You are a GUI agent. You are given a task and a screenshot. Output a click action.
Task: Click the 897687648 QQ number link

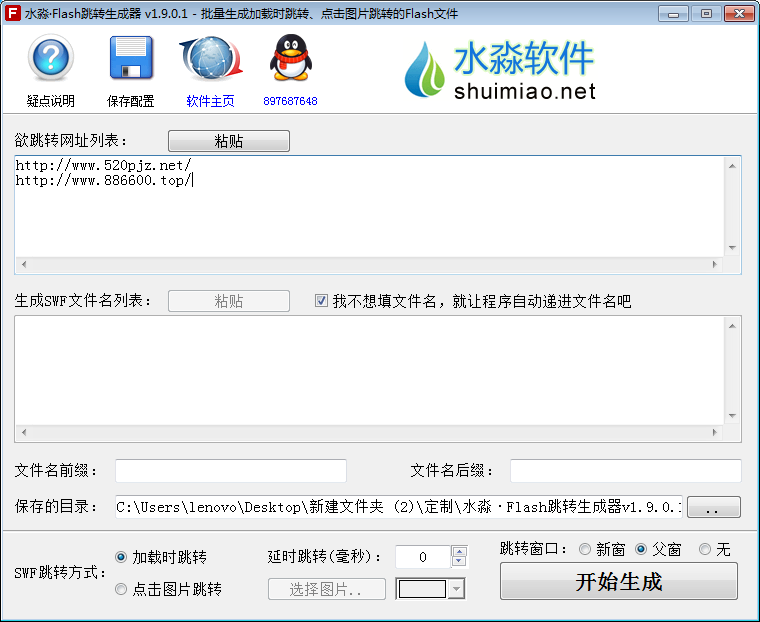click(290, 101)
